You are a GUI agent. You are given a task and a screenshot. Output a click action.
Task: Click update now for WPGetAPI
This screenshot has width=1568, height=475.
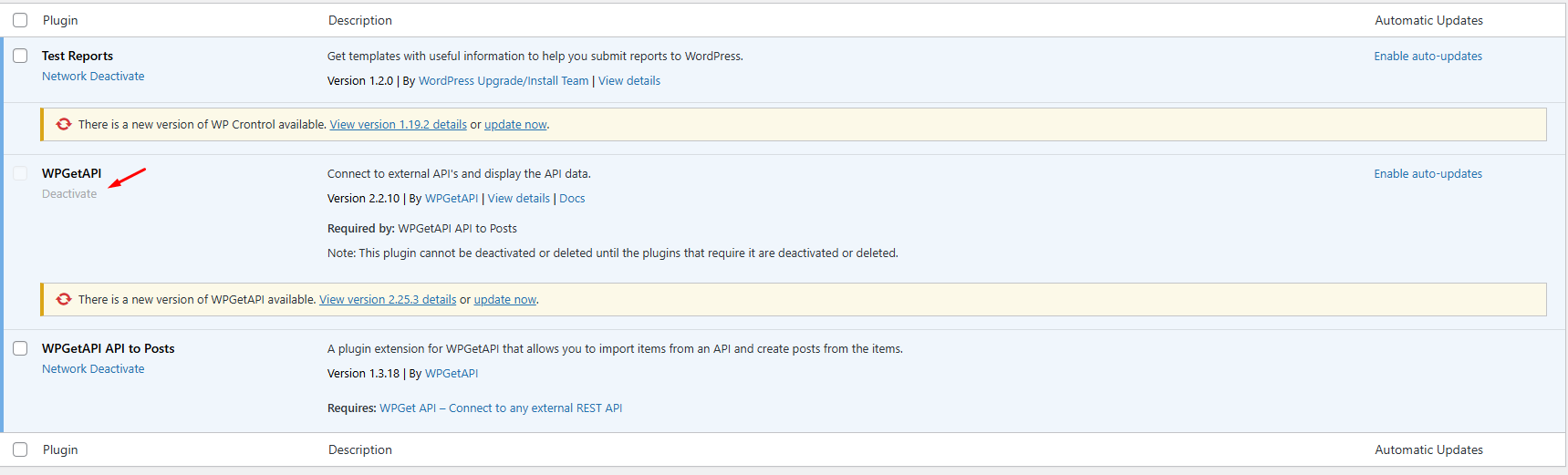click(x=505, y=300)
